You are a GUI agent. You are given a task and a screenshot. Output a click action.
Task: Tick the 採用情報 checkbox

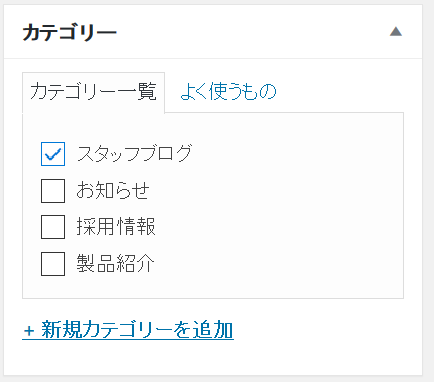53,227
